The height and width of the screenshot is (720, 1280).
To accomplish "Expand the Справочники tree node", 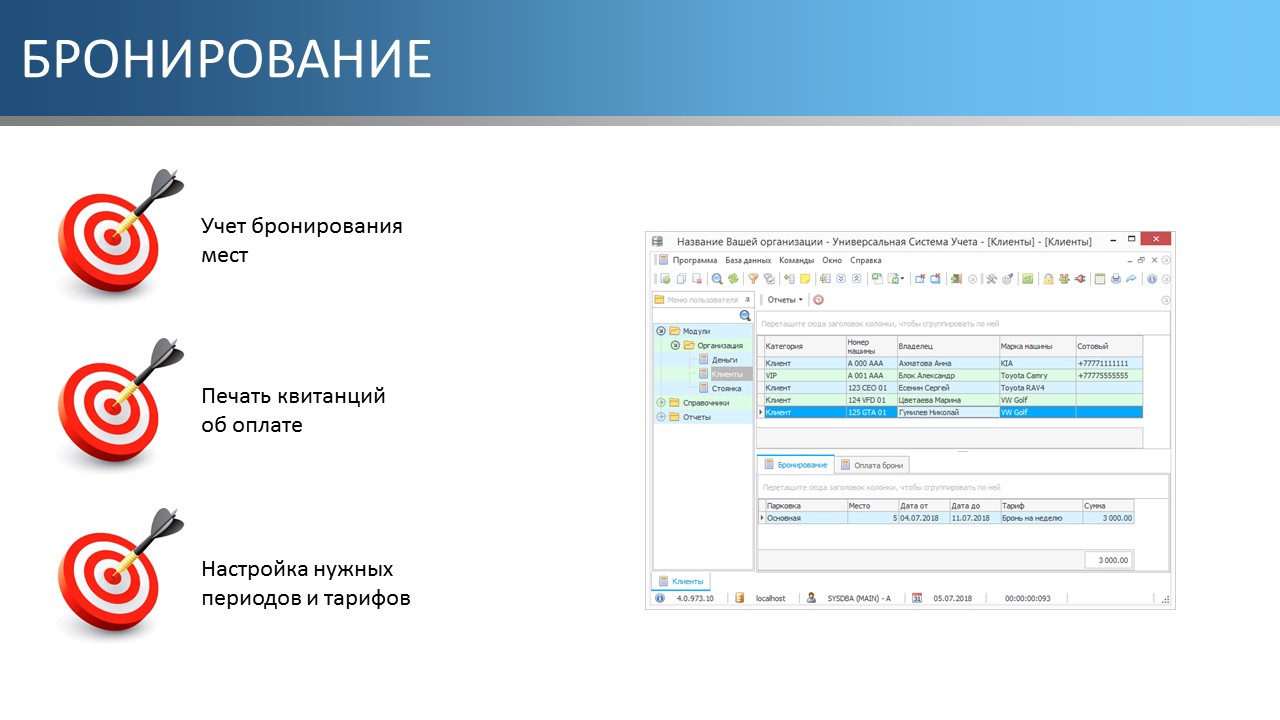I will pos(661,403).
